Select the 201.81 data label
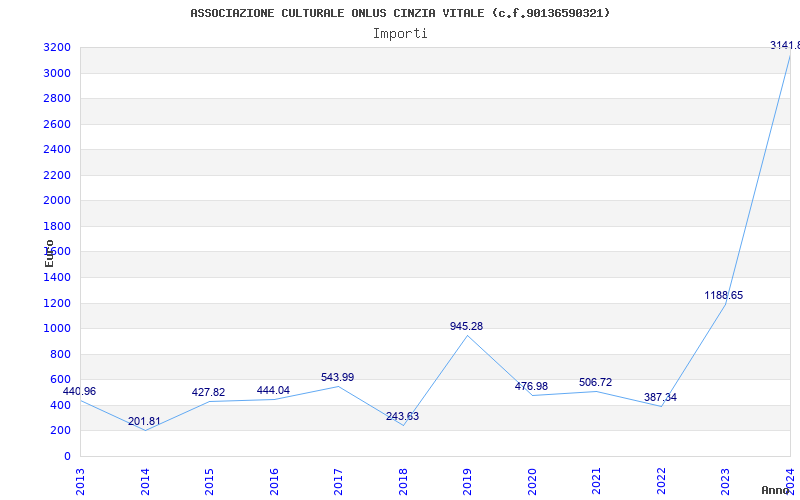Screen dimensions: 800x500 (x=144, y=422)
